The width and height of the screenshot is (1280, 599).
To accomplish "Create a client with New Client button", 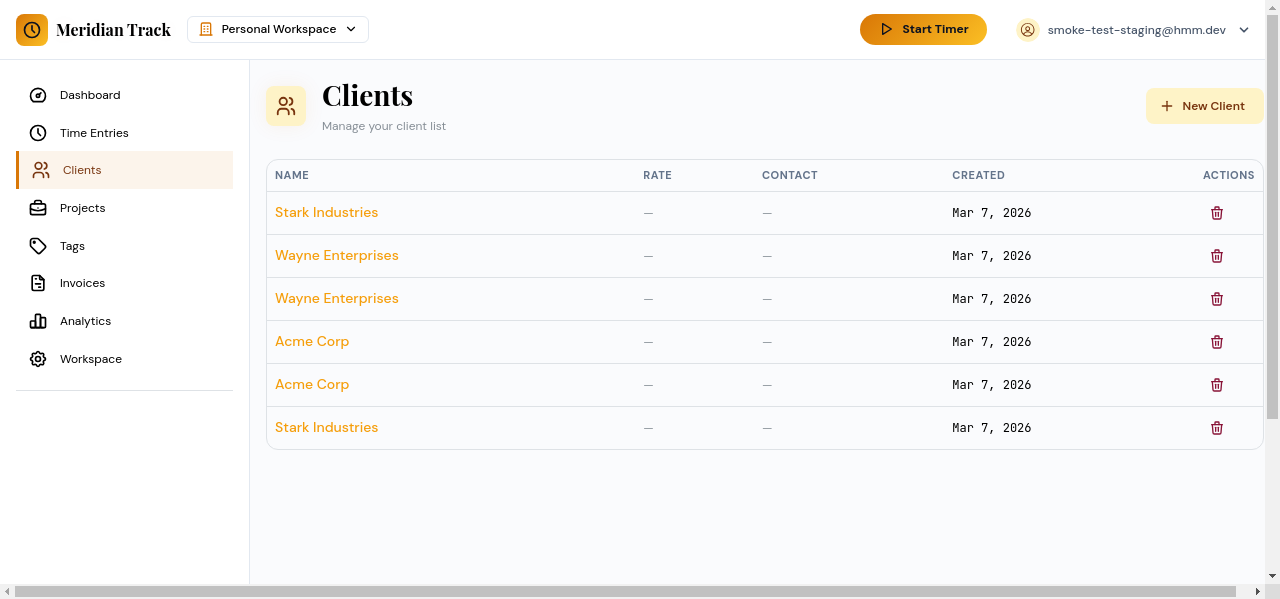I will coord(1204,105).
